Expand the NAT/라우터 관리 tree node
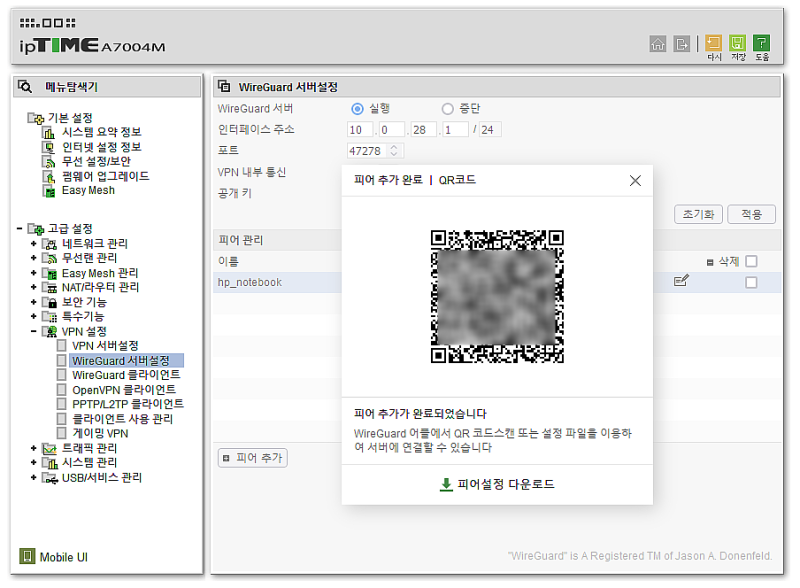Viewport: 800px width, 588px height. (34, 287)
